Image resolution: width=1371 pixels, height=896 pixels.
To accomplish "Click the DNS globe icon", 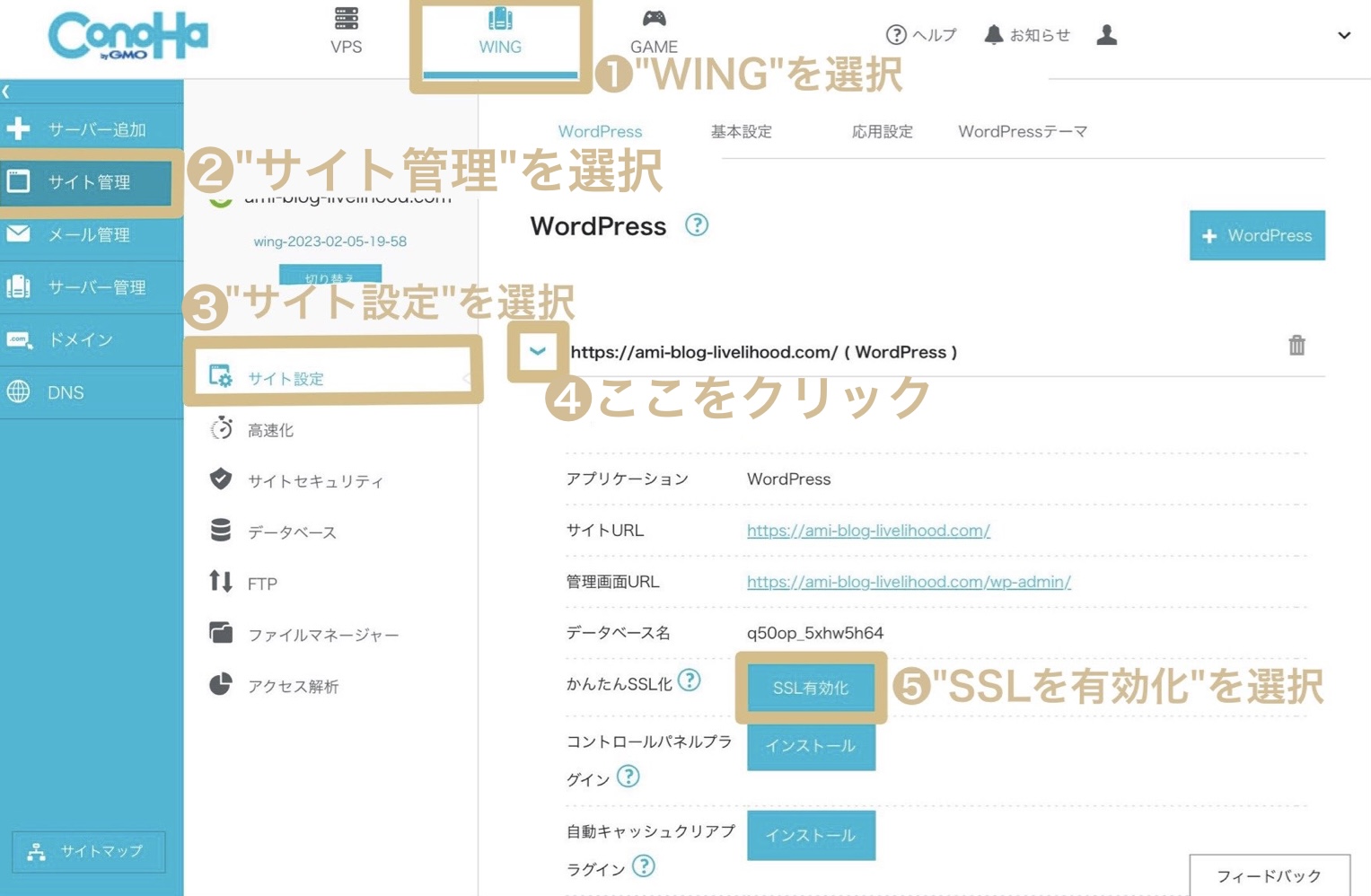I will coord(18,392).
